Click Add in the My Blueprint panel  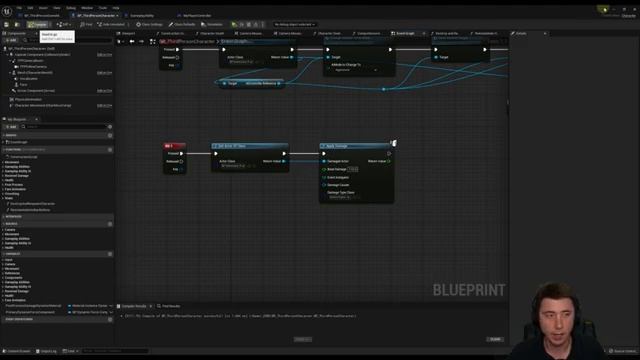pyautogui.click(x=11, y=127)
